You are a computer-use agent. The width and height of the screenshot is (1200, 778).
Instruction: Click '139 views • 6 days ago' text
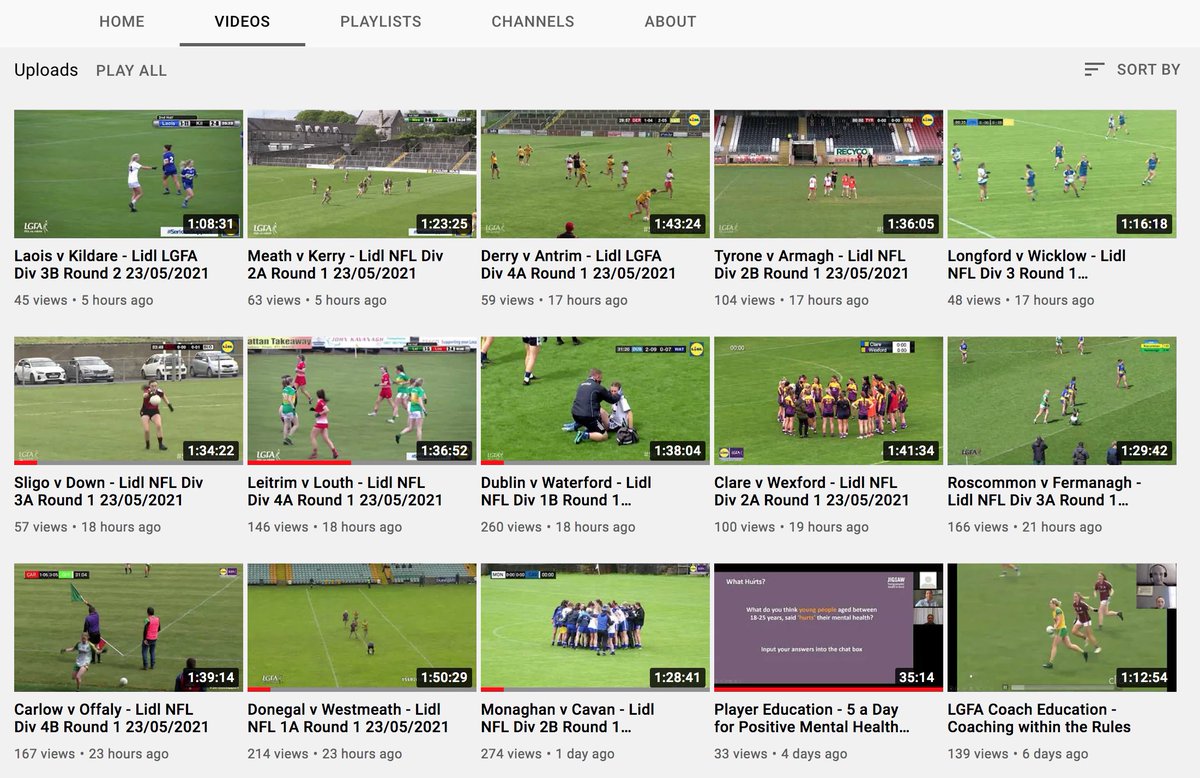pos(1018,754)
